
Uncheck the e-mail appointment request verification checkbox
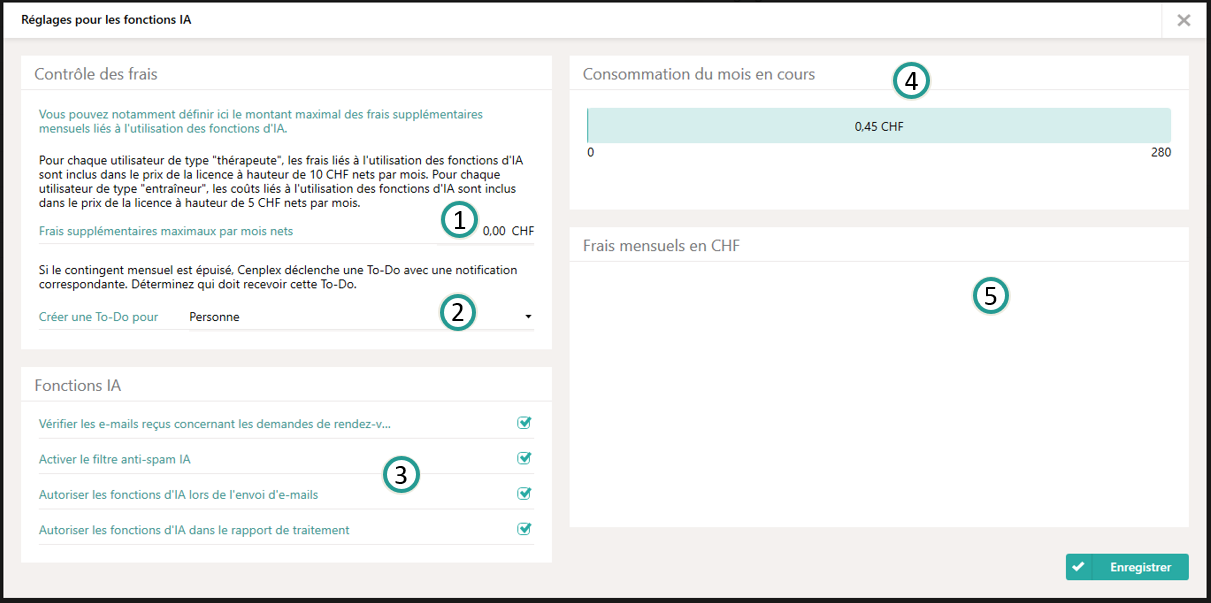coord(524,423)
